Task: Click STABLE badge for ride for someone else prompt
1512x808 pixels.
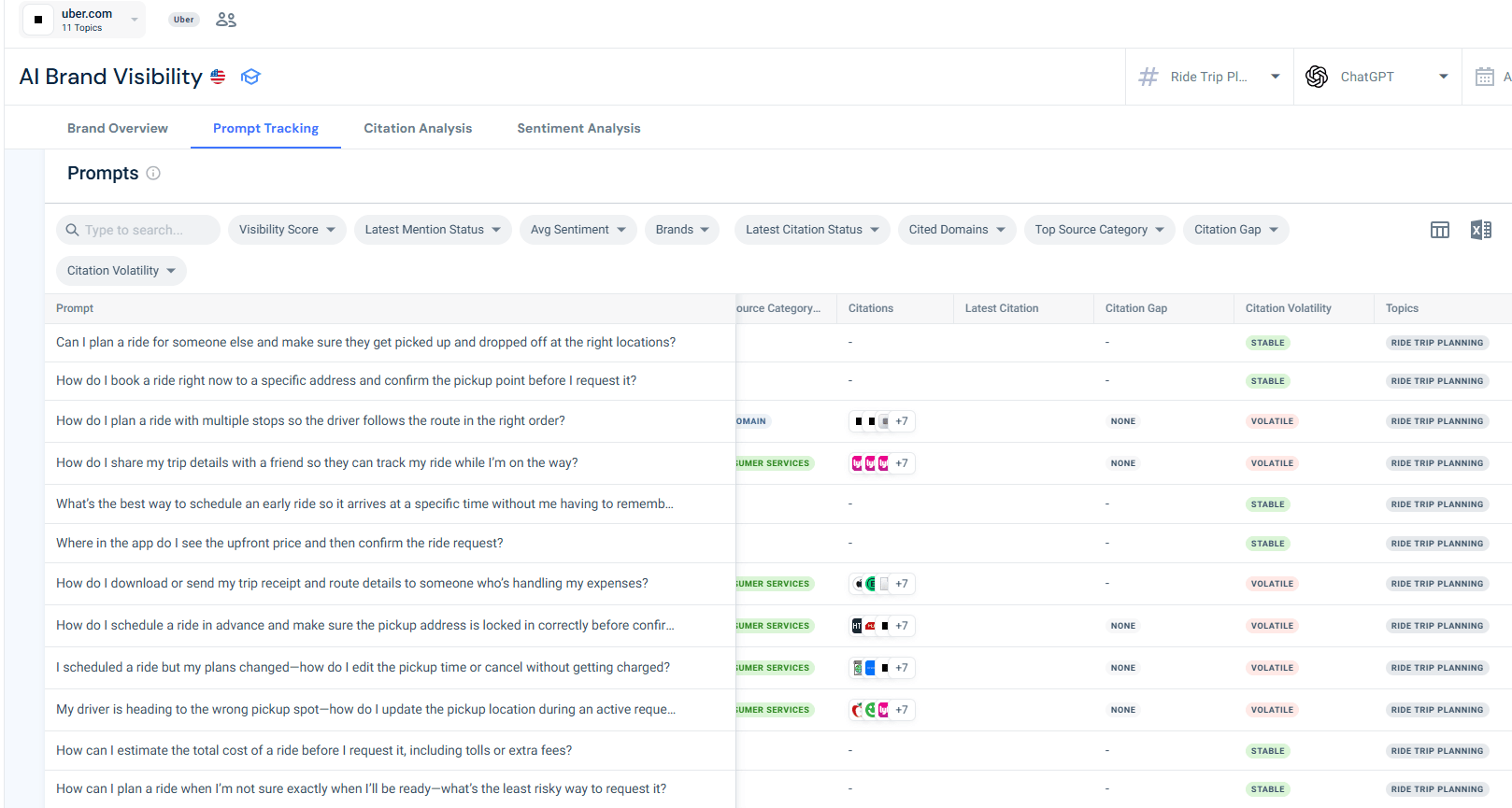Action: (1268, 343)
